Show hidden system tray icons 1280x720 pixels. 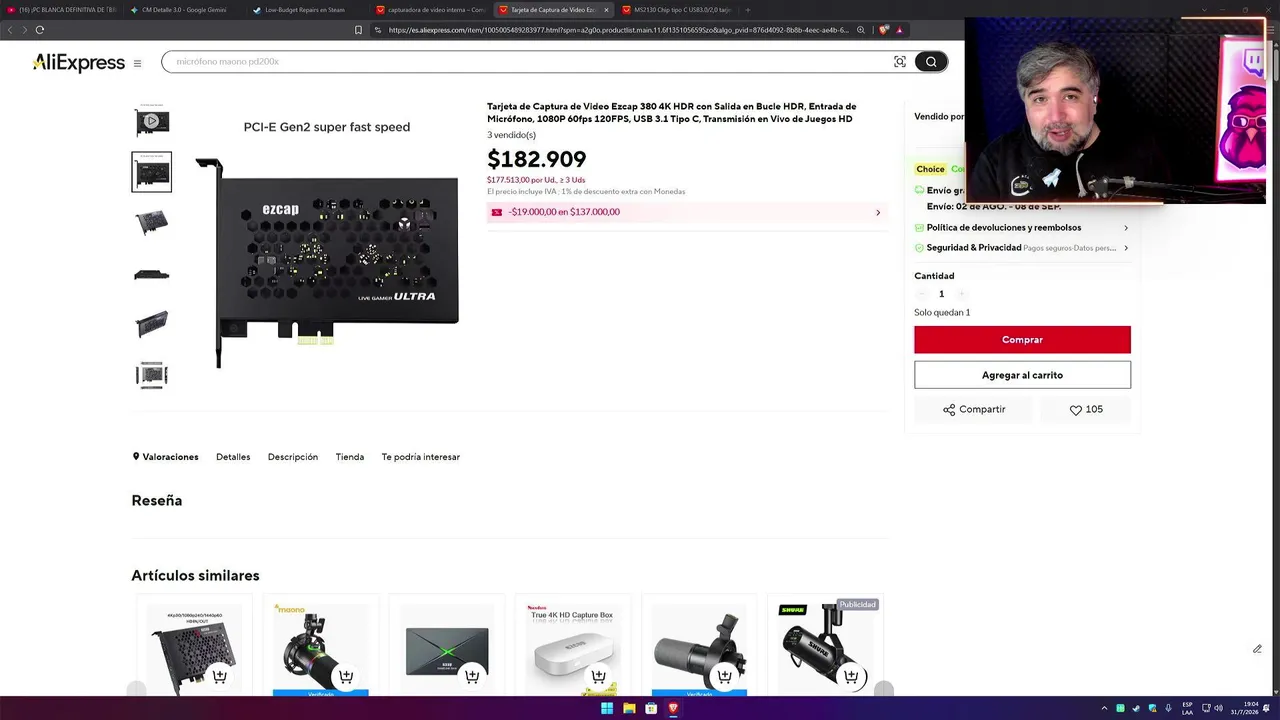coord(1104,708)
